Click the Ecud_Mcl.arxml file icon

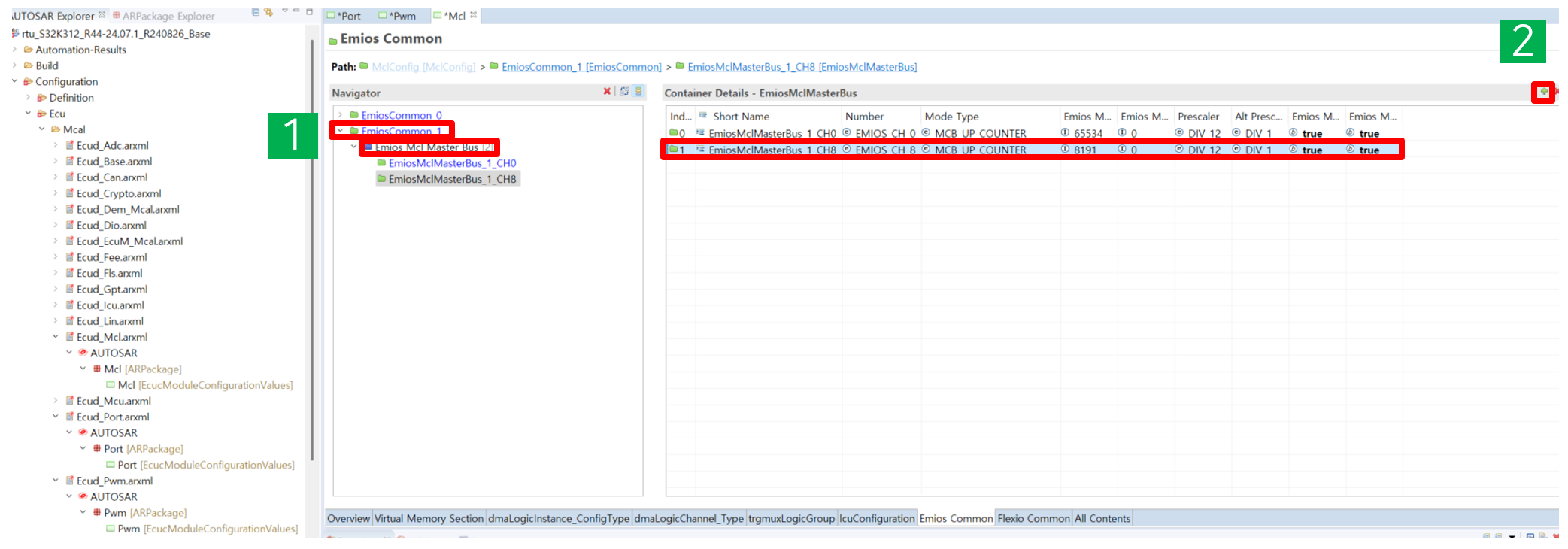point(69,337)
